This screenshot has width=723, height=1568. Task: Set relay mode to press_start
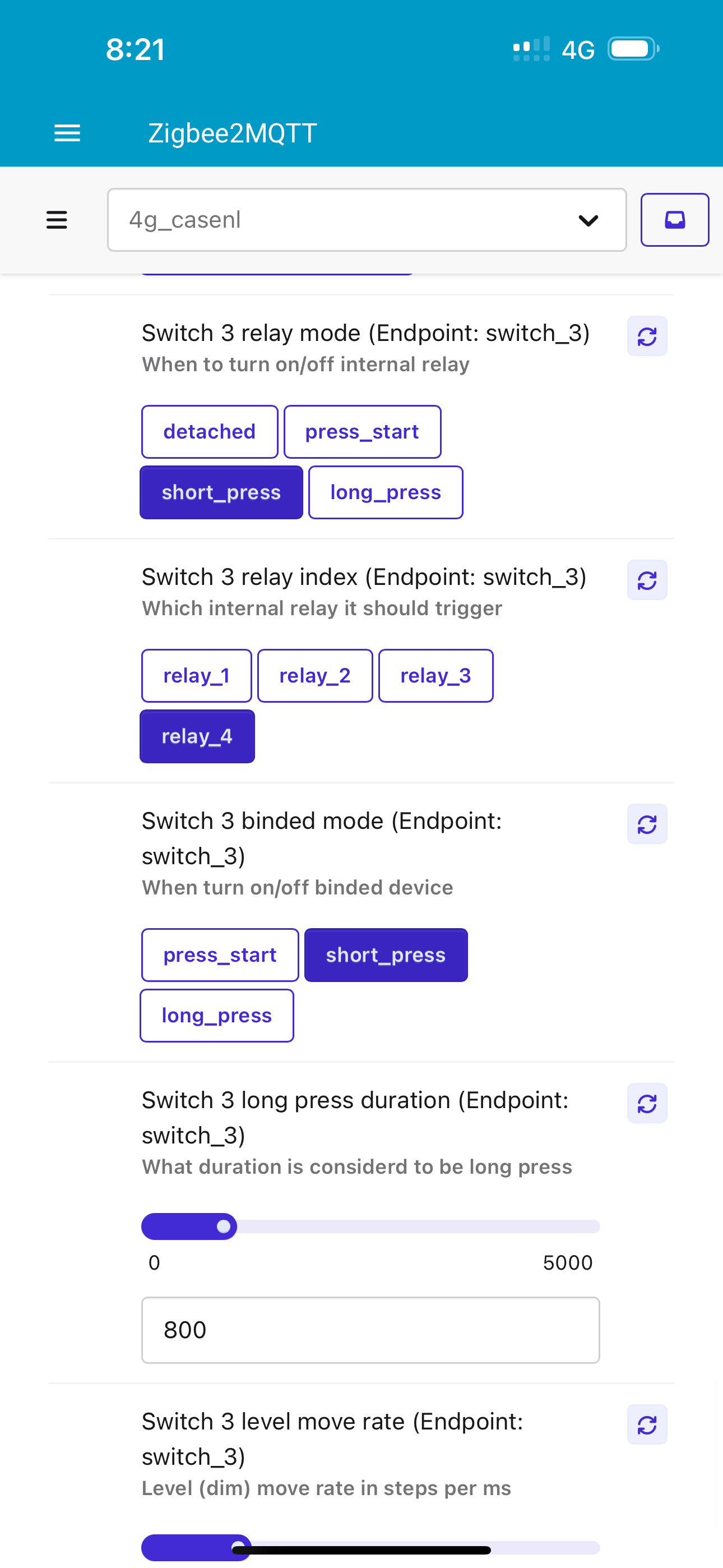tap(362, 432)
